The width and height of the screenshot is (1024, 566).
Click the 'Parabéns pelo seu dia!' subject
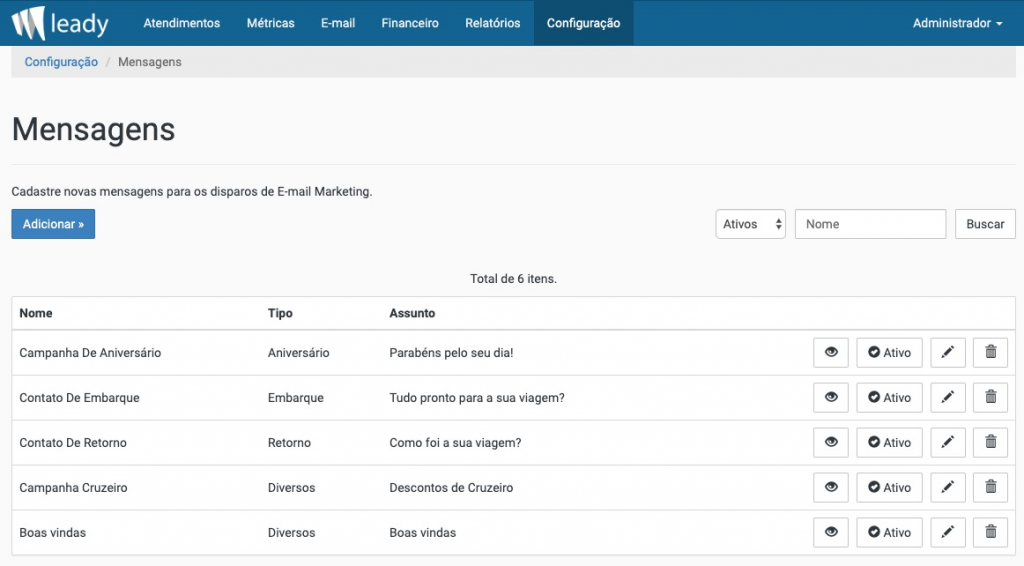[451, 353]
